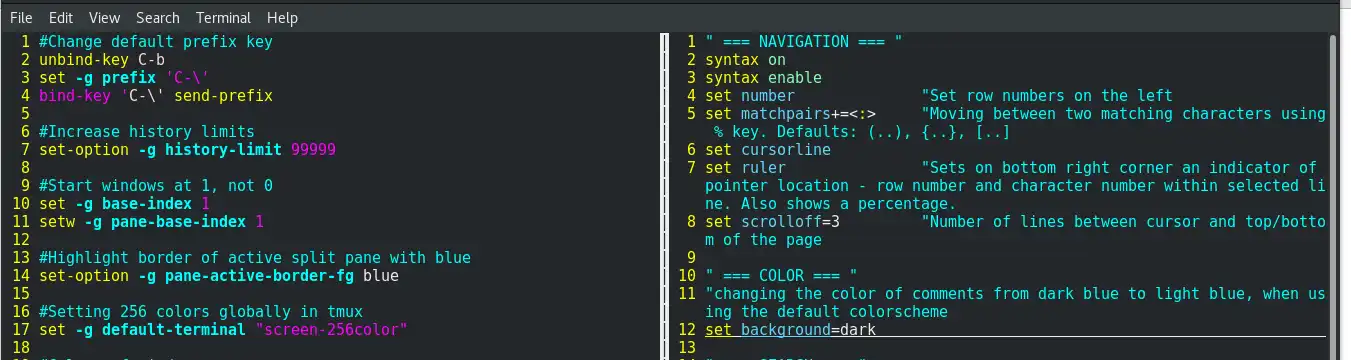Click the '=== NAVIGATION ===' comment
Image resolution: width=1351 pixels, height=360 pixels.
(x=804, y=42)
